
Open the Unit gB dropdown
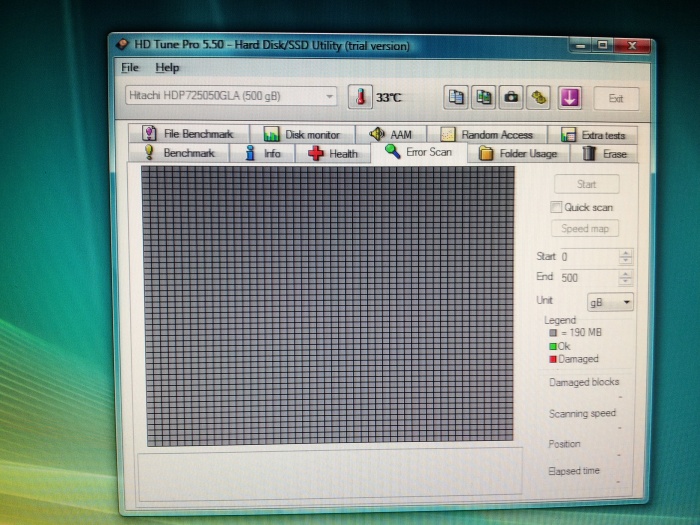coord(610,302)
